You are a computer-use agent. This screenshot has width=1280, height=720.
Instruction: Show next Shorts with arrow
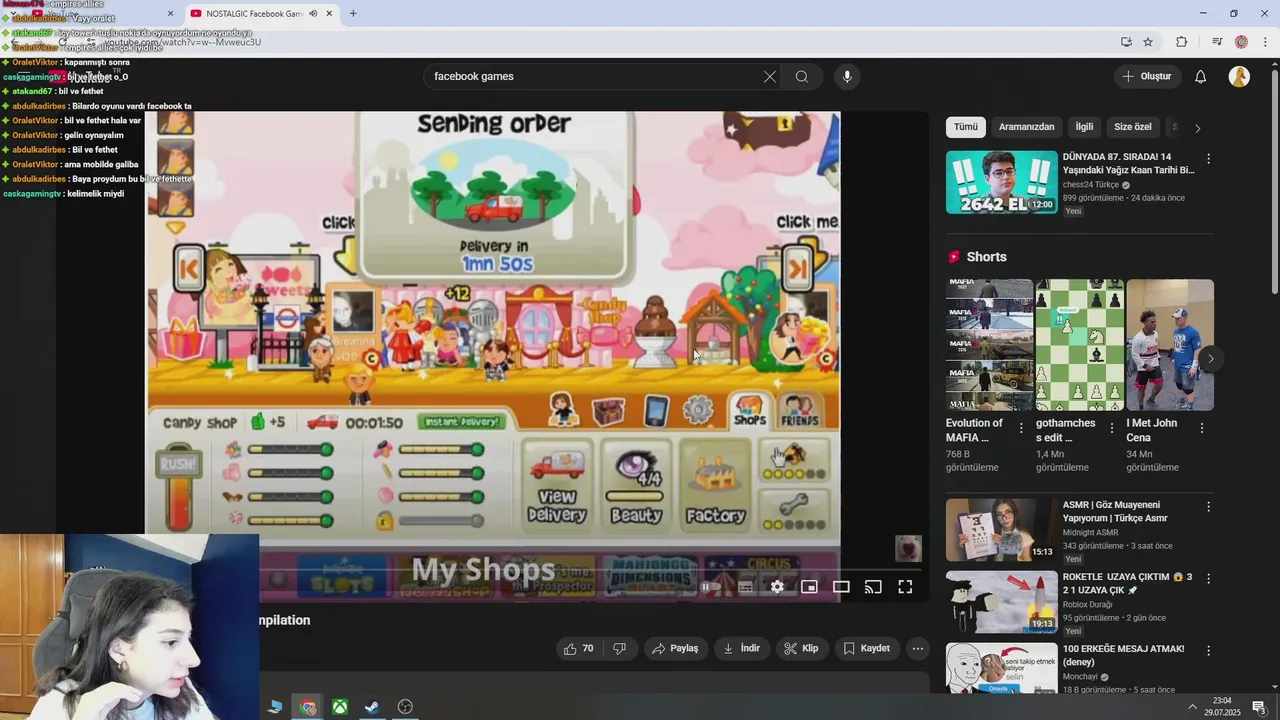tap(1210, 358)
